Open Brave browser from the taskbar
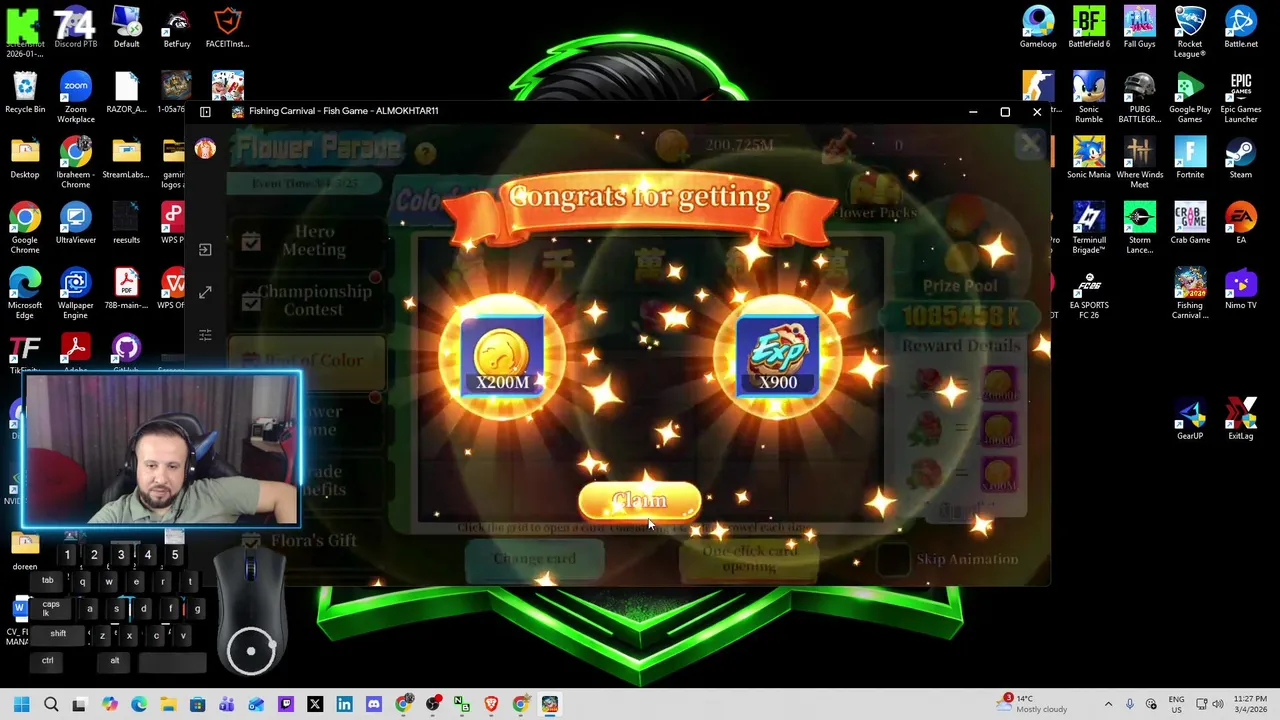This screenshot has width=1280, height=720. [x=491, y=704]
